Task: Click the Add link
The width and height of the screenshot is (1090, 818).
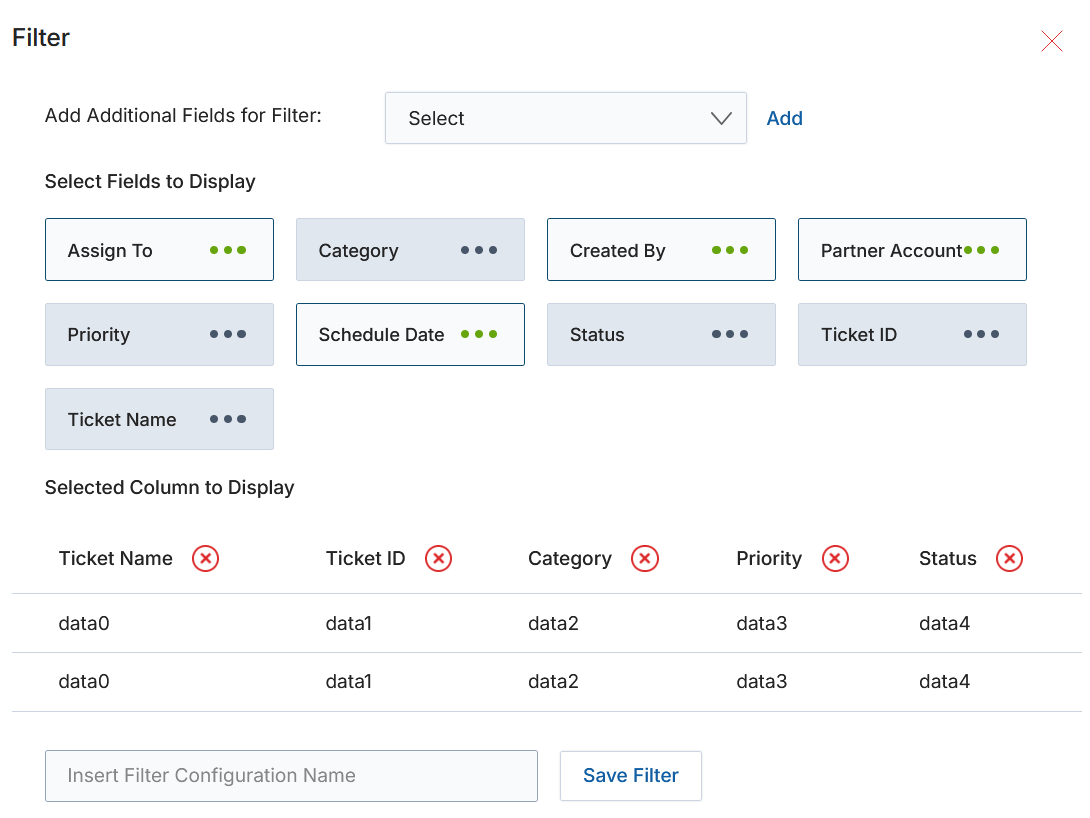Action: 784,118
